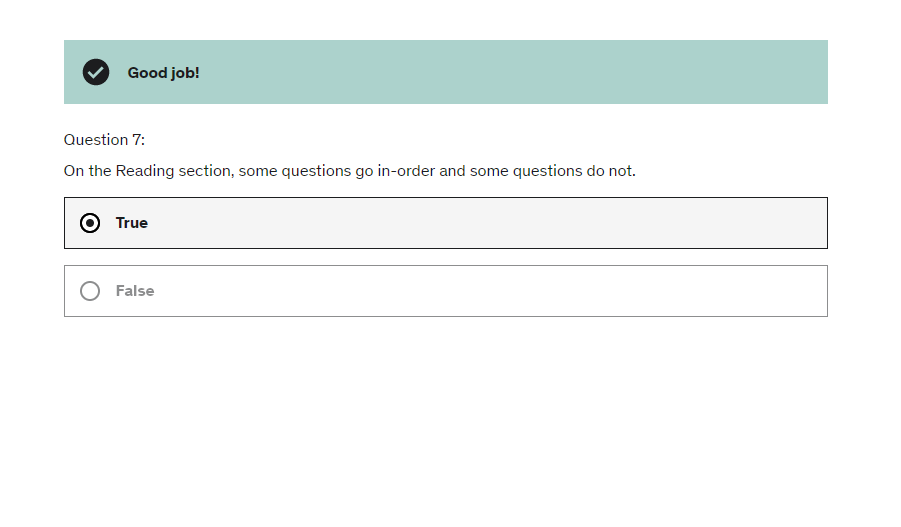Choose the True answer option box
Screen dimensions: 901x527
pyautogui.click(x=445, y=223)
